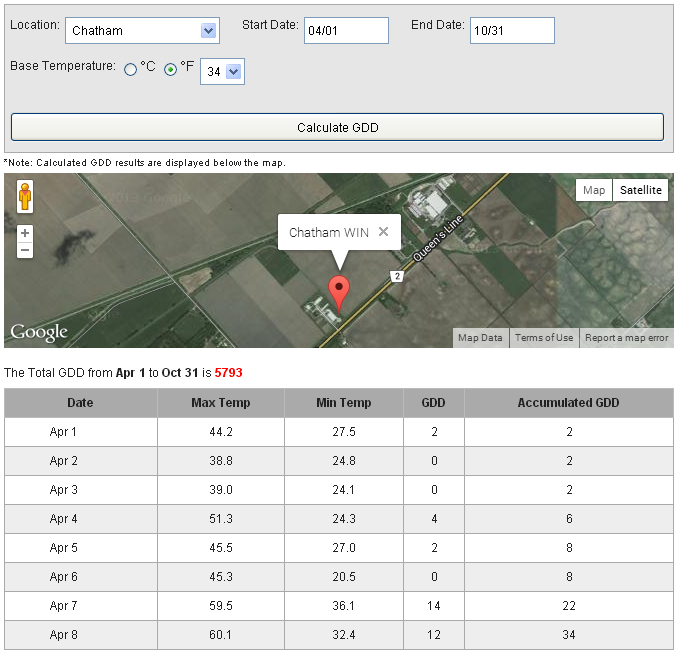
Task: Switch map to Map view
Action: 594,190
